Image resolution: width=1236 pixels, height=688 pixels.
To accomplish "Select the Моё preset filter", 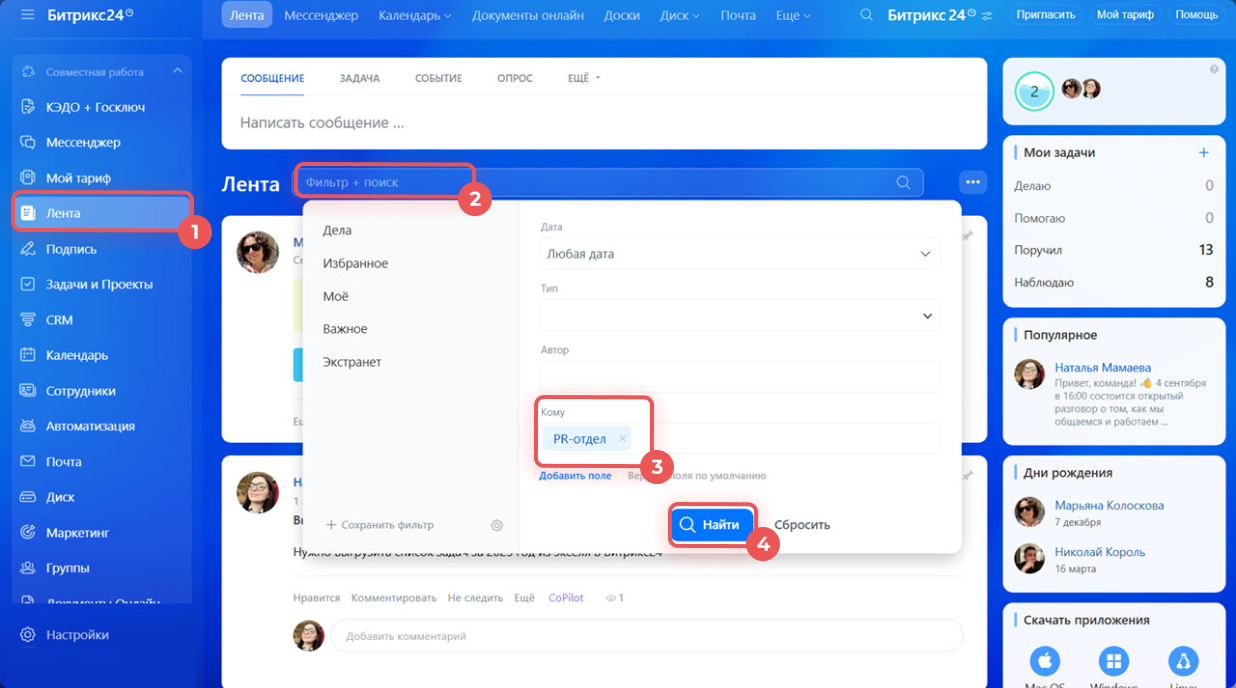I will 335,296.
